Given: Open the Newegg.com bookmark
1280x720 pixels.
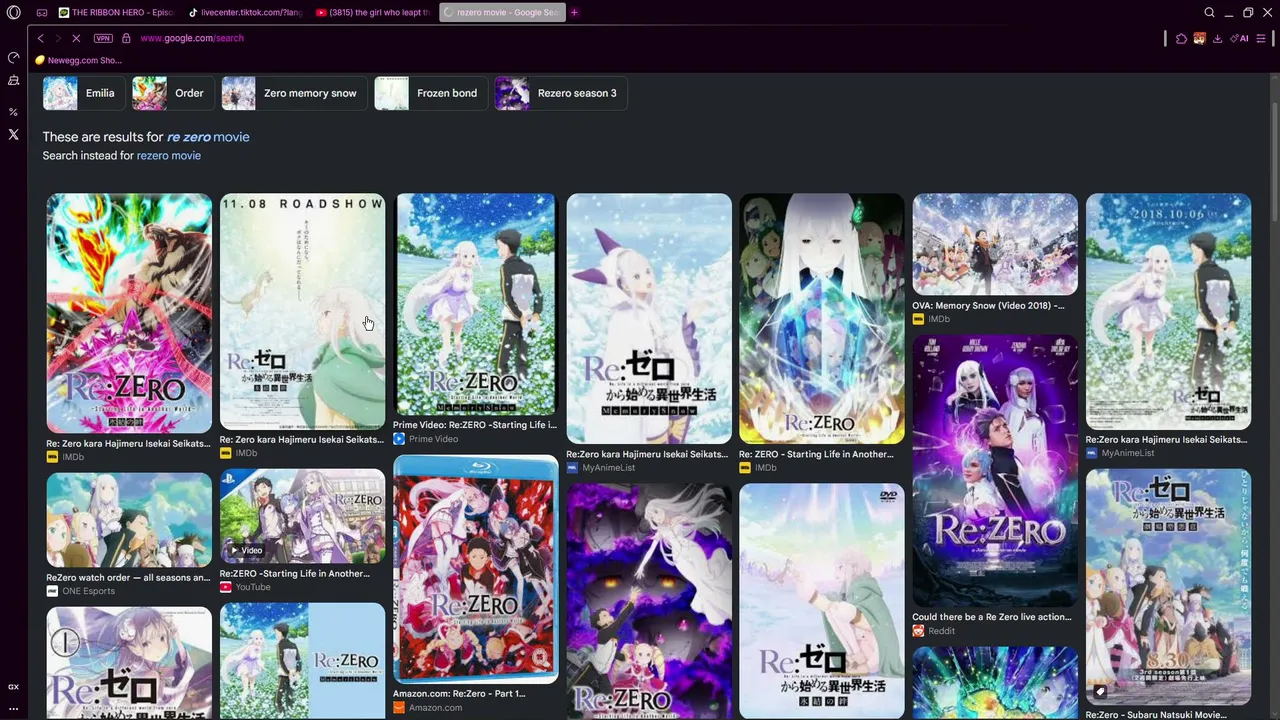Looking at the screenshot, I should click(x=78, y=60).
